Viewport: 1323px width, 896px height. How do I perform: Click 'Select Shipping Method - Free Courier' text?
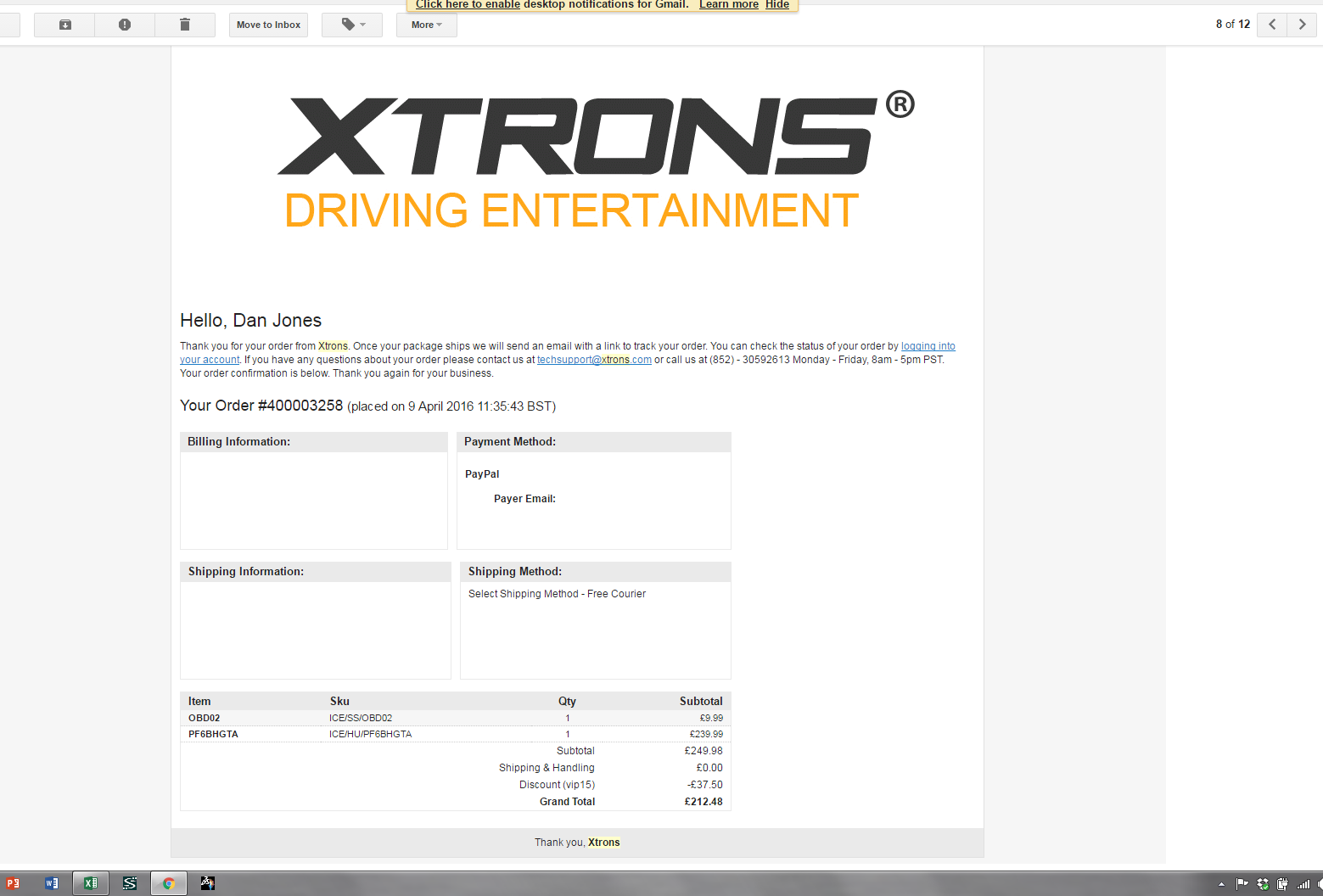(557, 594)
